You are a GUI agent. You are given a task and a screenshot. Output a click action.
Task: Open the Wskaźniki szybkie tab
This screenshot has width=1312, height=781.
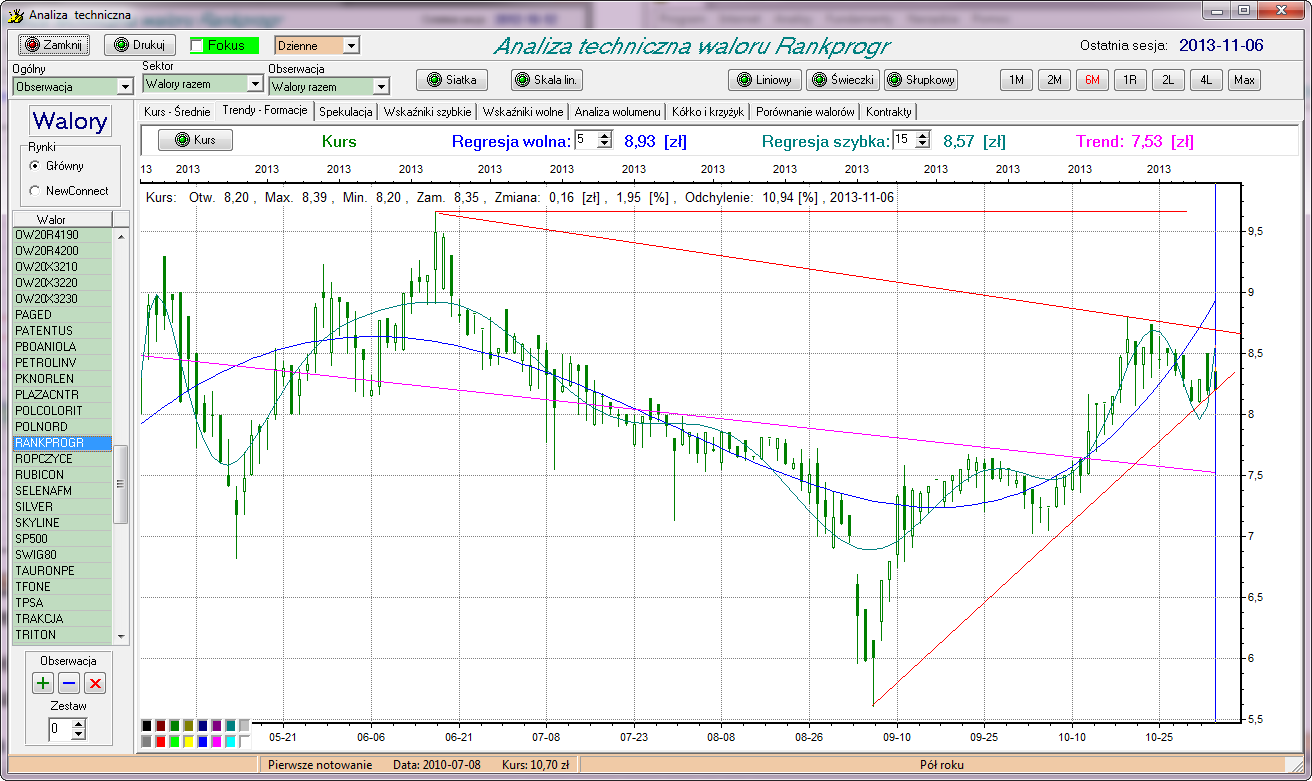tap(427, 111)
